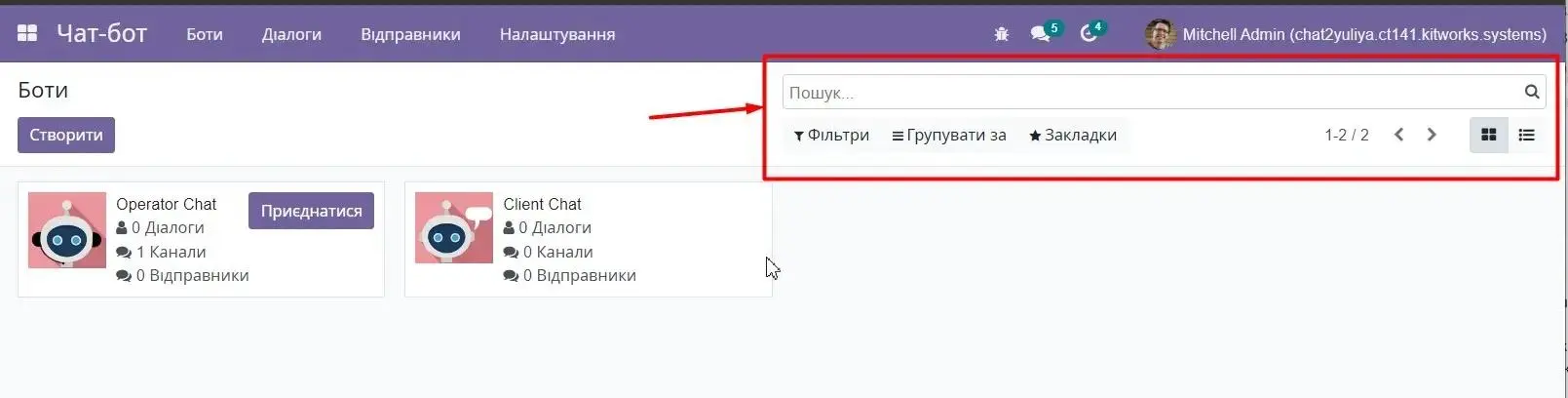Click the debug bug icon
The image size is (1568, 398).
pos(1001,34)
